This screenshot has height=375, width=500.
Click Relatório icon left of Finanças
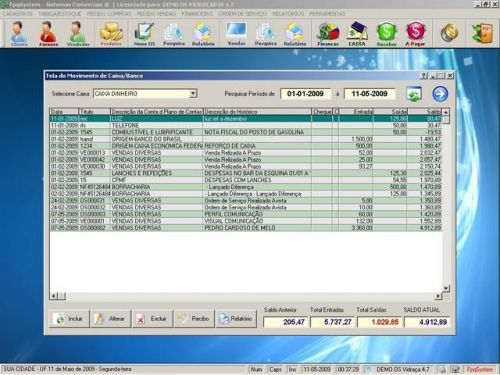tap(295, 33)
